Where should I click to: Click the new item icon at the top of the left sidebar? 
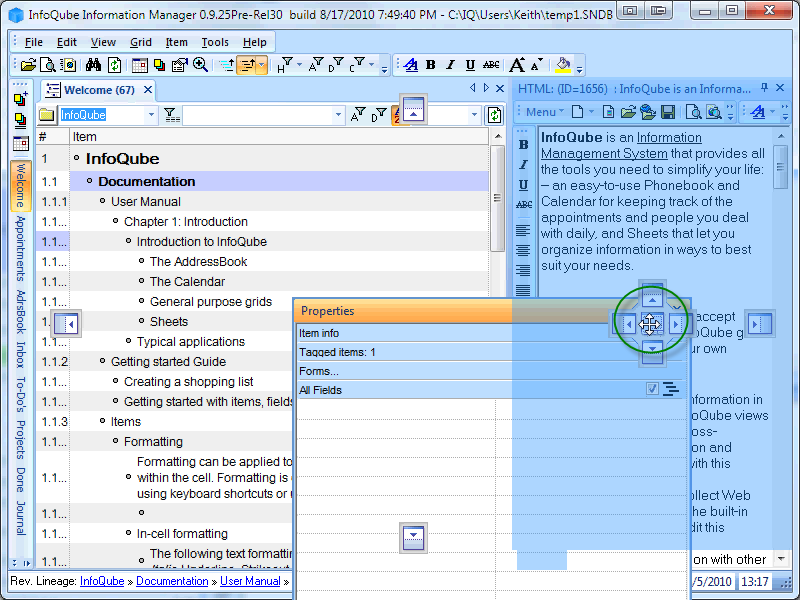20,99
